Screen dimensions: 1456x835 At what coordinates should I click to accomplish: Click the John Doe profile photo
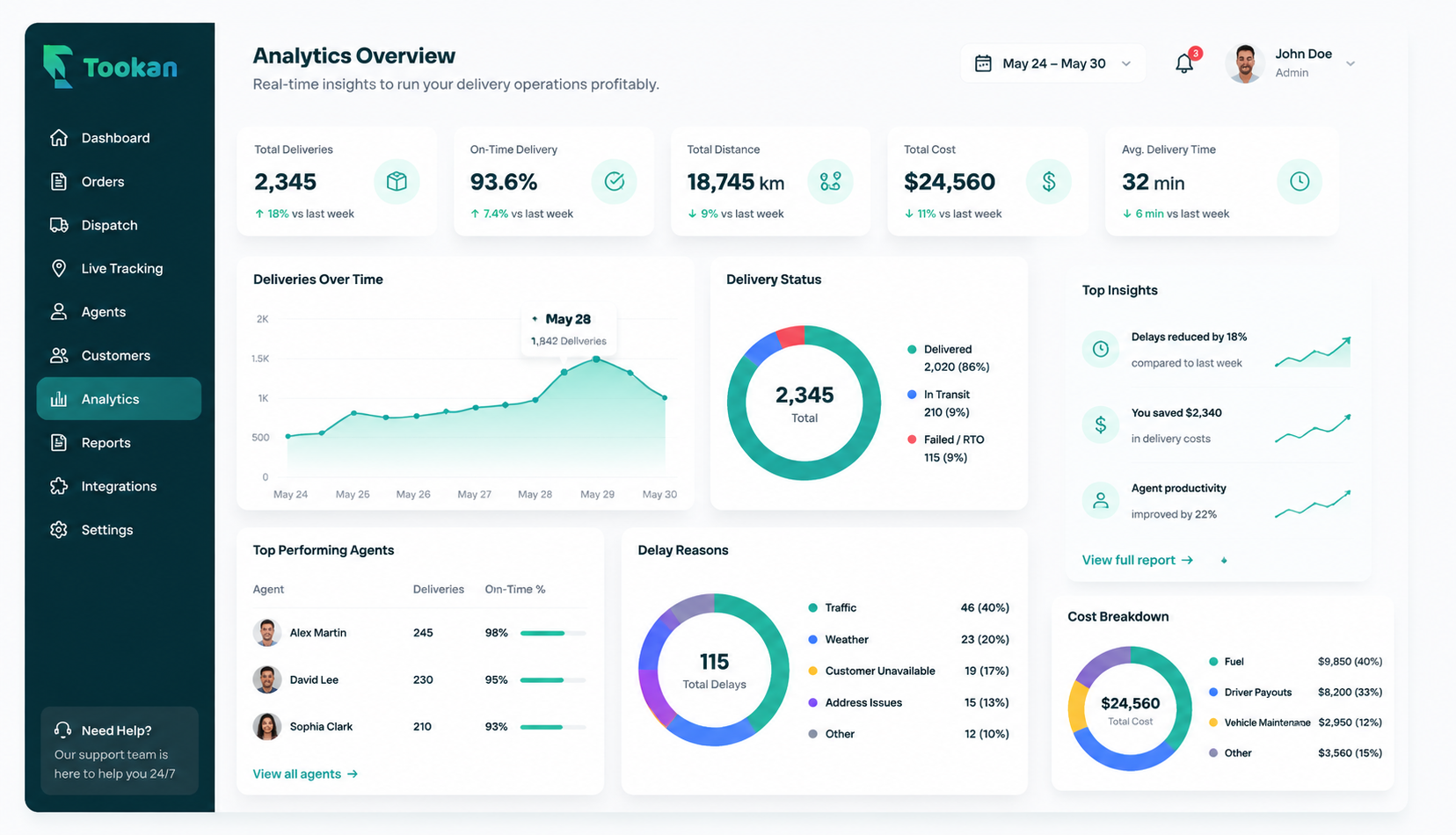(1245, 63)
